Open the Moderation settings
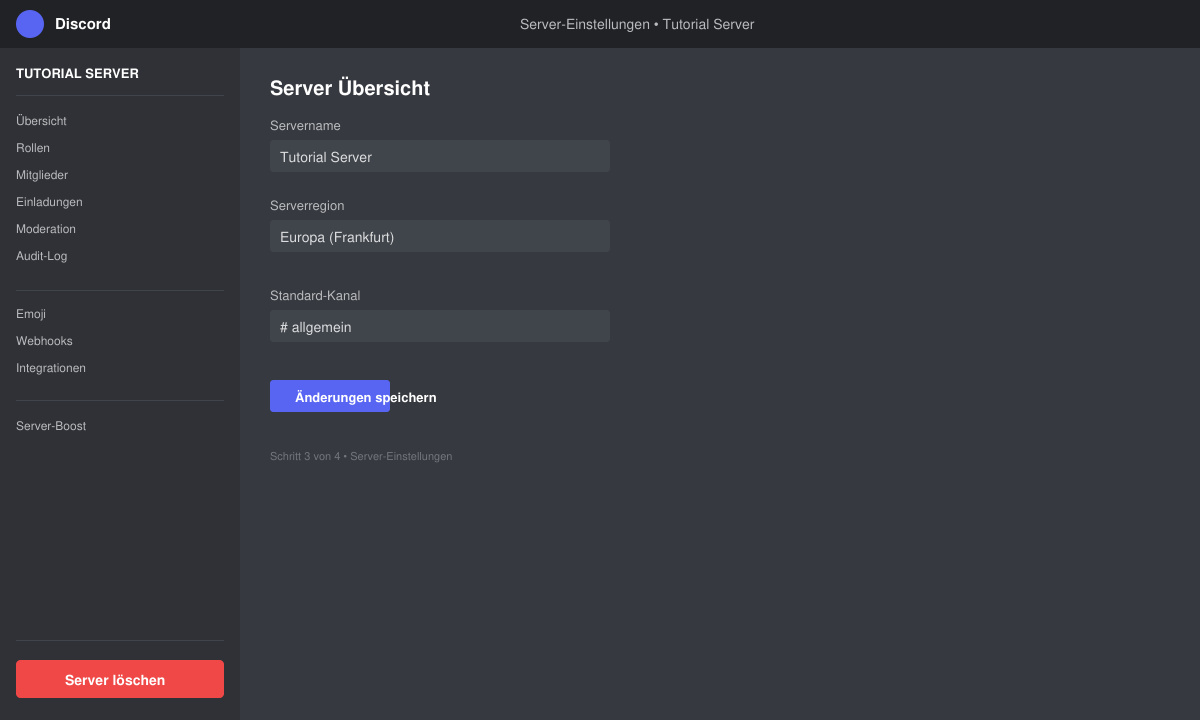Screen dimensions: 1200x720 click(x=46, y=229)
